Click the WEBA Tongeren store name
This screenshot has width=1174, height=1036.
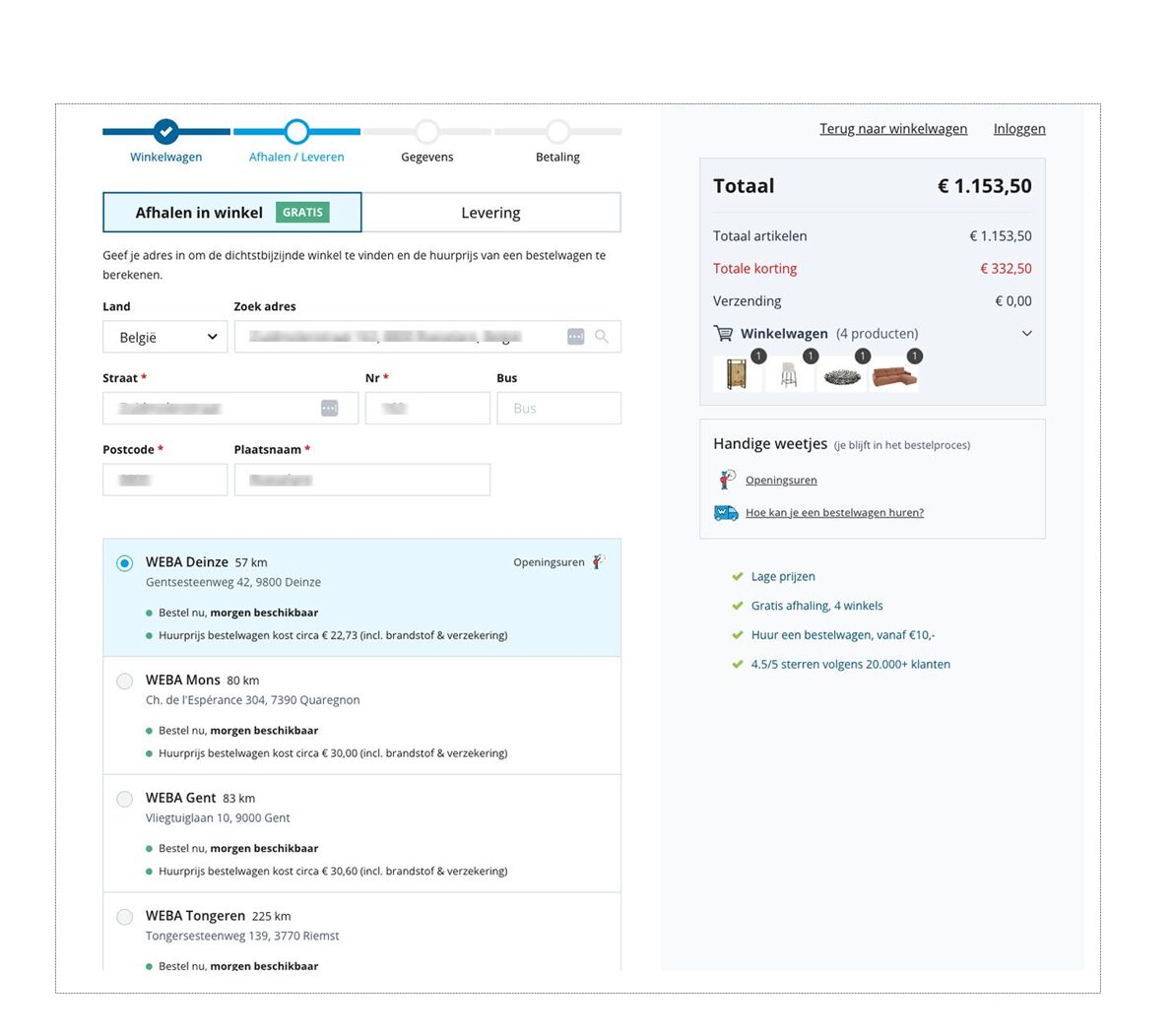[195, 916]
